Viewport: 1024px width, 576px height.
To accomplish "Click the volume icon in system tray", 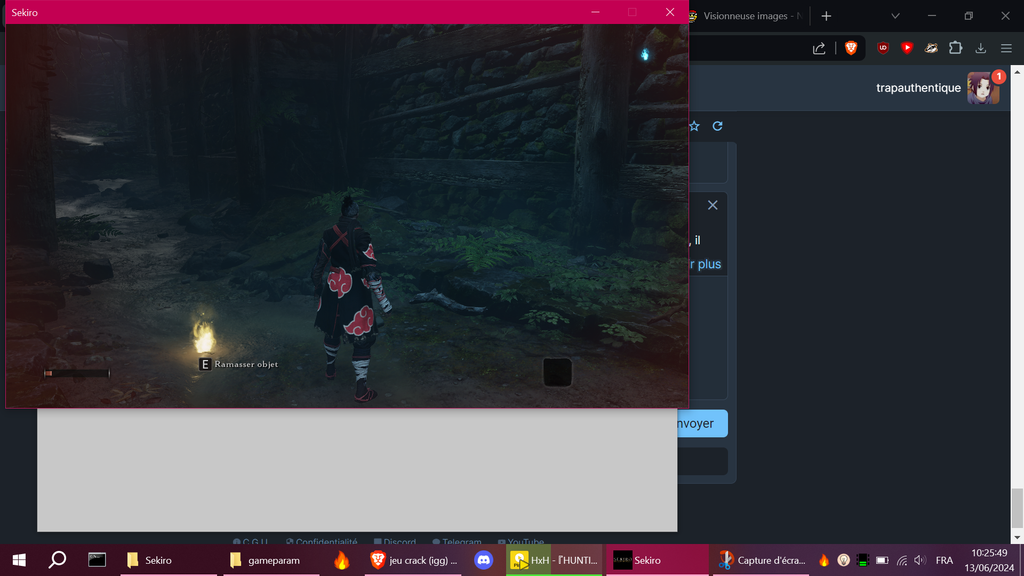I will pyautogui.click(x=919, y=561).
